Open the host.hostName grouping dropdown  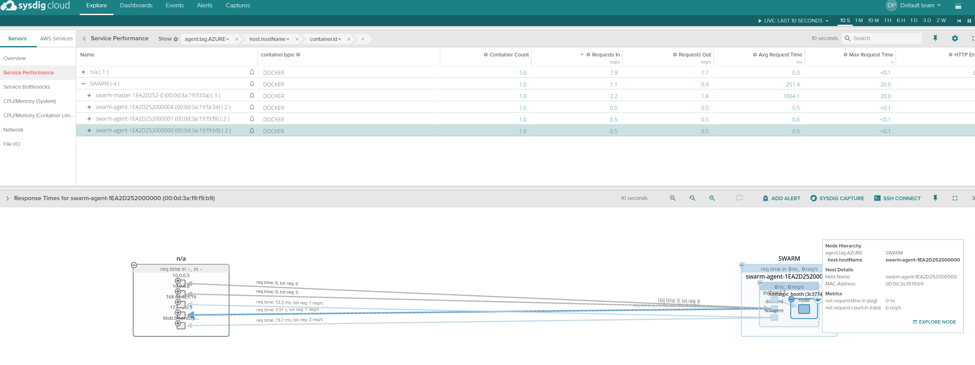point(269,39)
